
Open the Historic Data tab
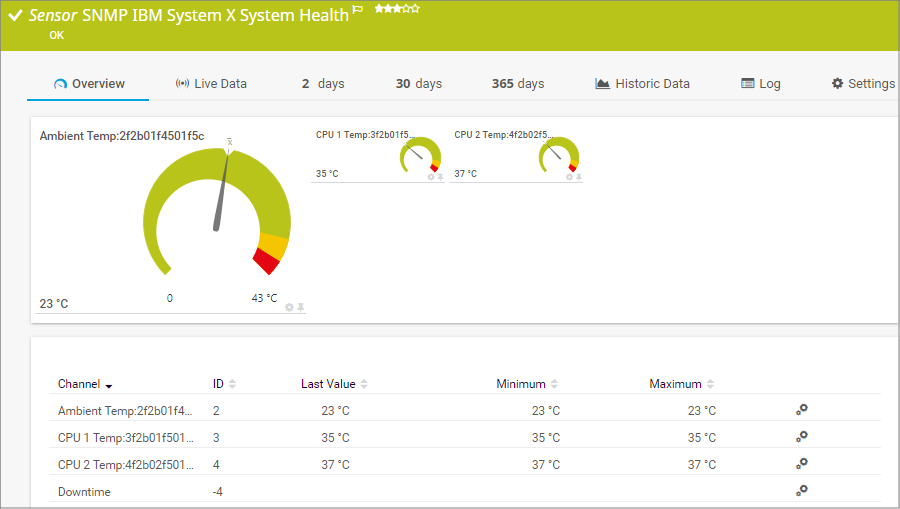coord(642,84)
